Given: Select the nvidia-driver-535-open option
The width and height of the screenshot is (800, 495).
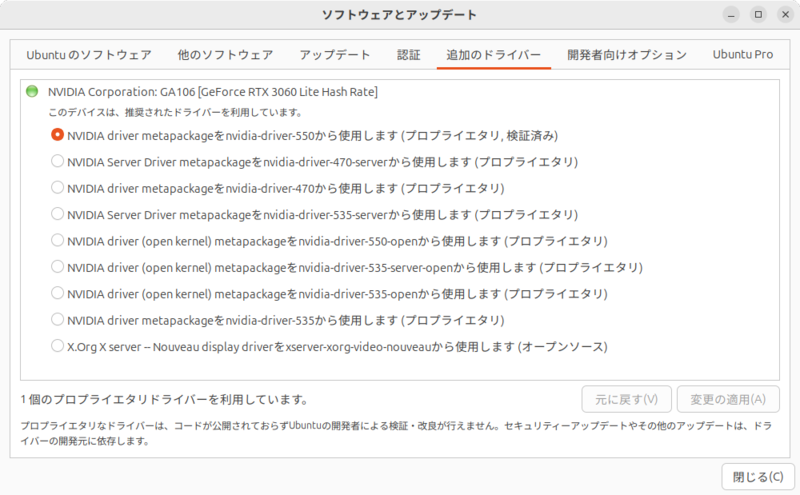Looking at the screenshot, I should [57, 293].
